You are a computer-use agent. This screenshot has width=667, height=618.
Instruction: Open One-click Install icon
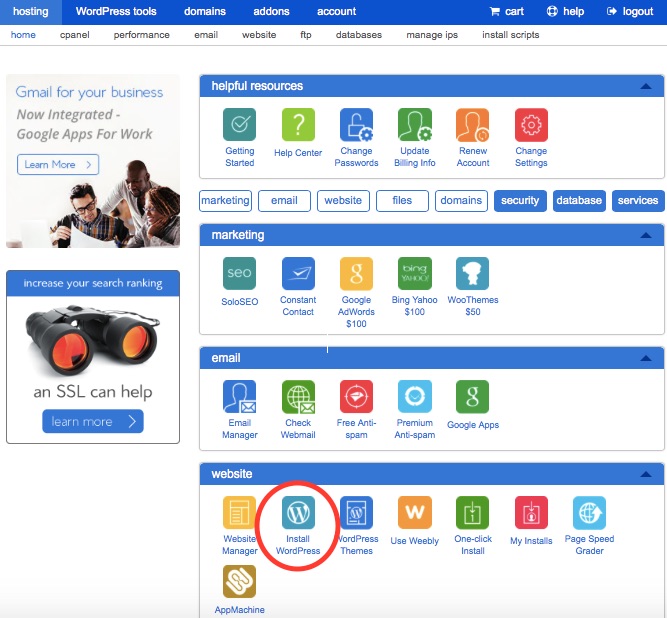click(x=473, y=513)
